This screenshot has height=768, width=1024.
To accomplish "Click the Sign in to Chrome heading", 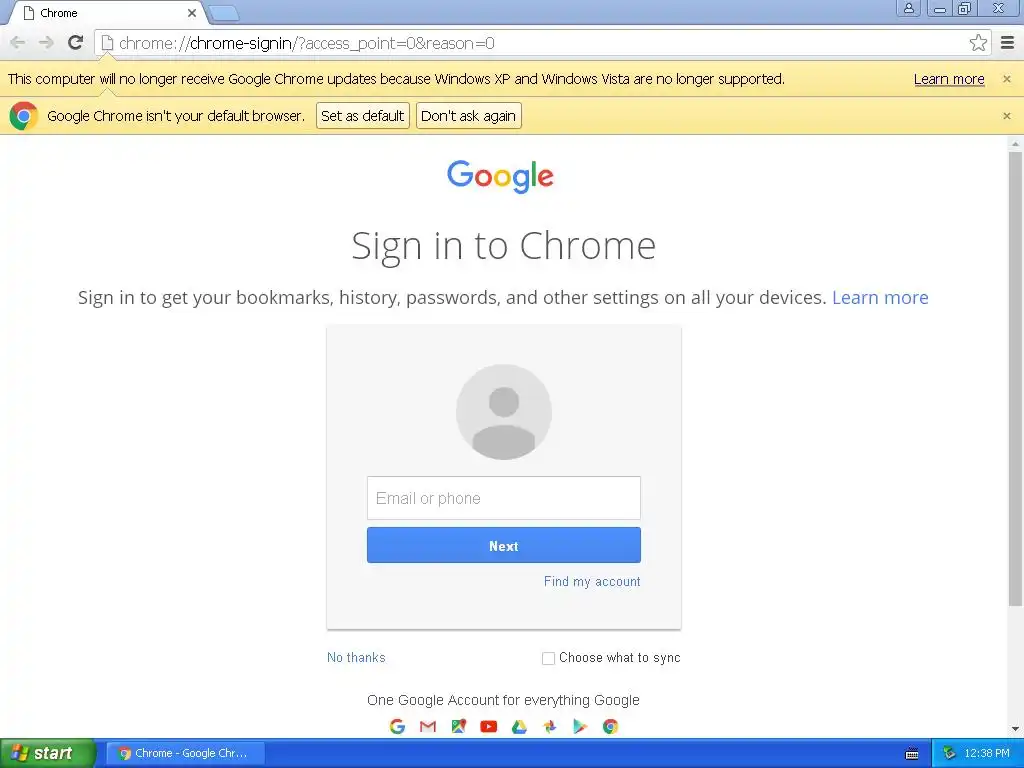I will [x=503, y=246].
